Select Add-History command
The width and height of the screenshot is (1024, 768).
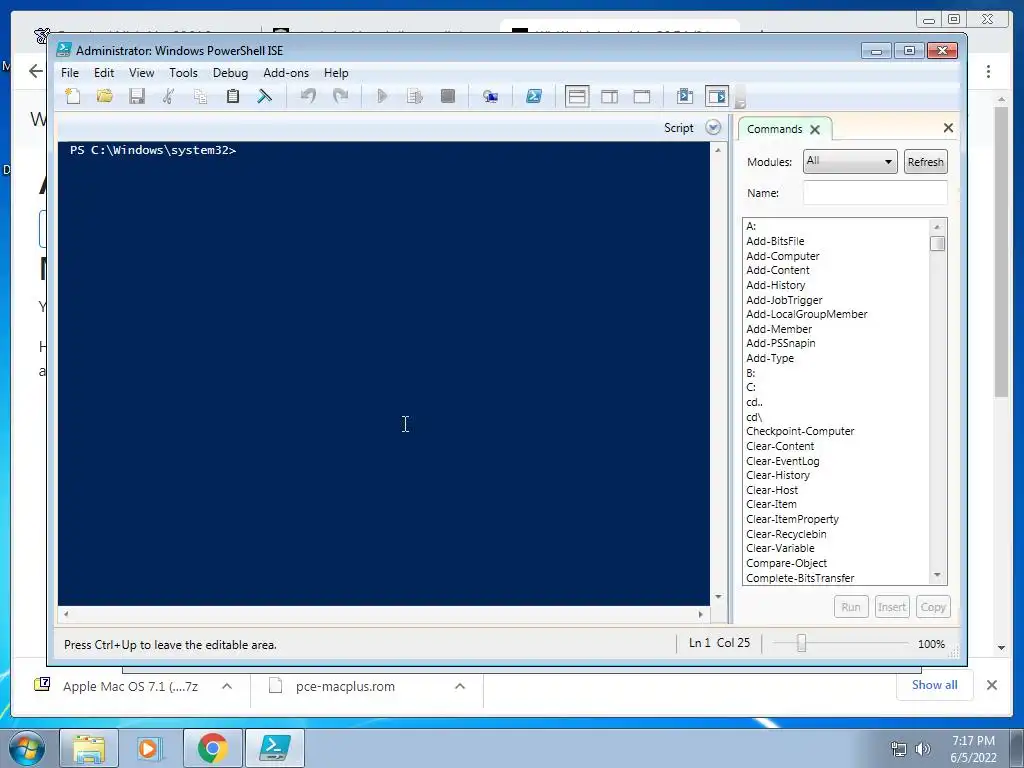(775, 285)
